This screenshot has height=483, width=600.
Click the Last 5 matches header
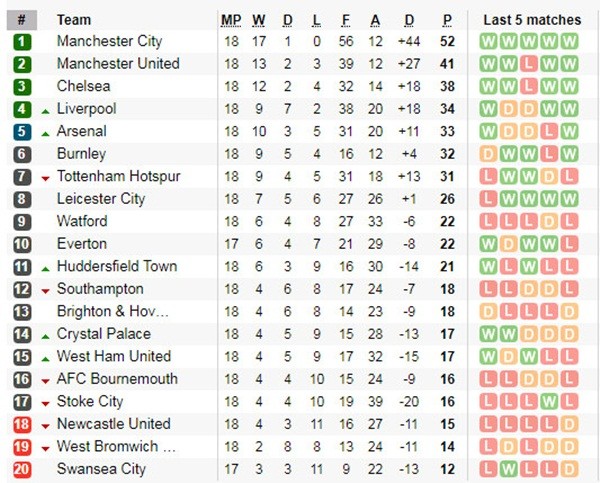pos(531,20)
